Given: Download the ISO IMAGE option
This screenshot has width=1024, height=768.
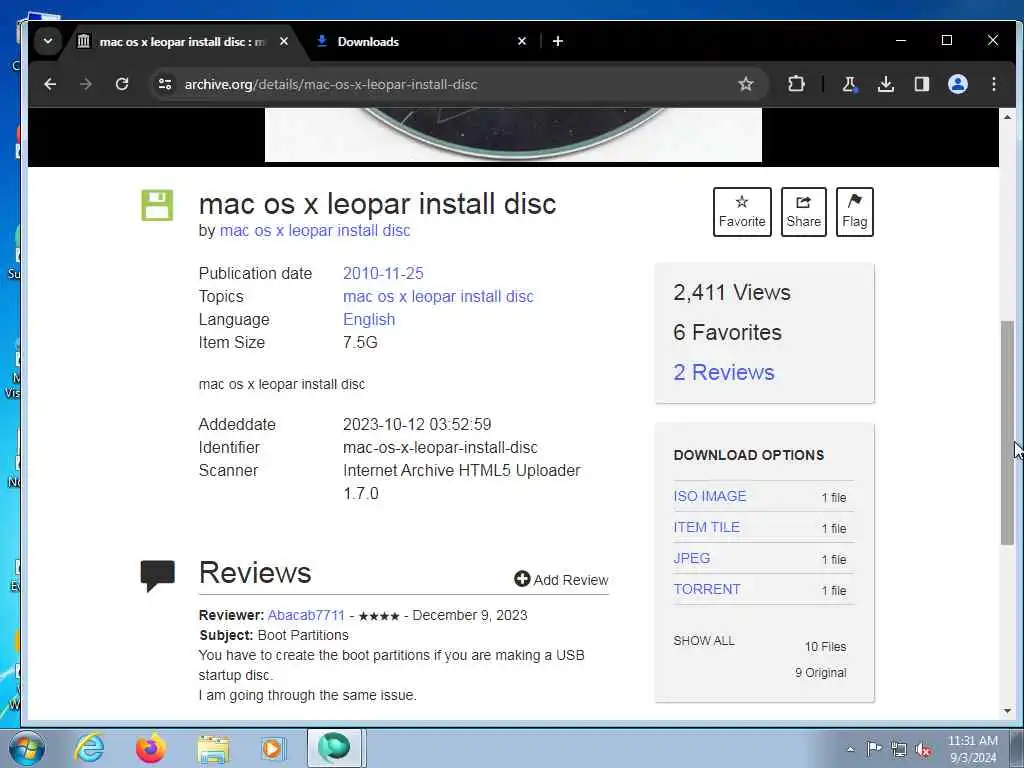Looking at the screenshot, I should [x=710, y=496].
